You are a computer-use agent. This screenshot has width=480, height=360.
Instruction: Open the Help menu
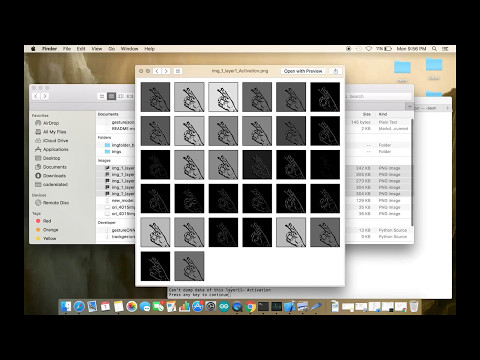pyautogui.click(x=149, y=49)
